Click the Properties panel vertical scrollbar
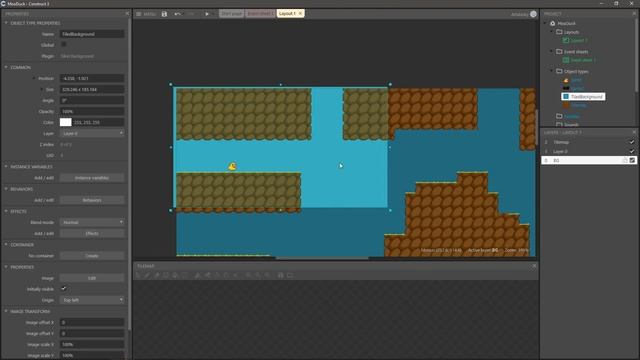 click(129, 173)
